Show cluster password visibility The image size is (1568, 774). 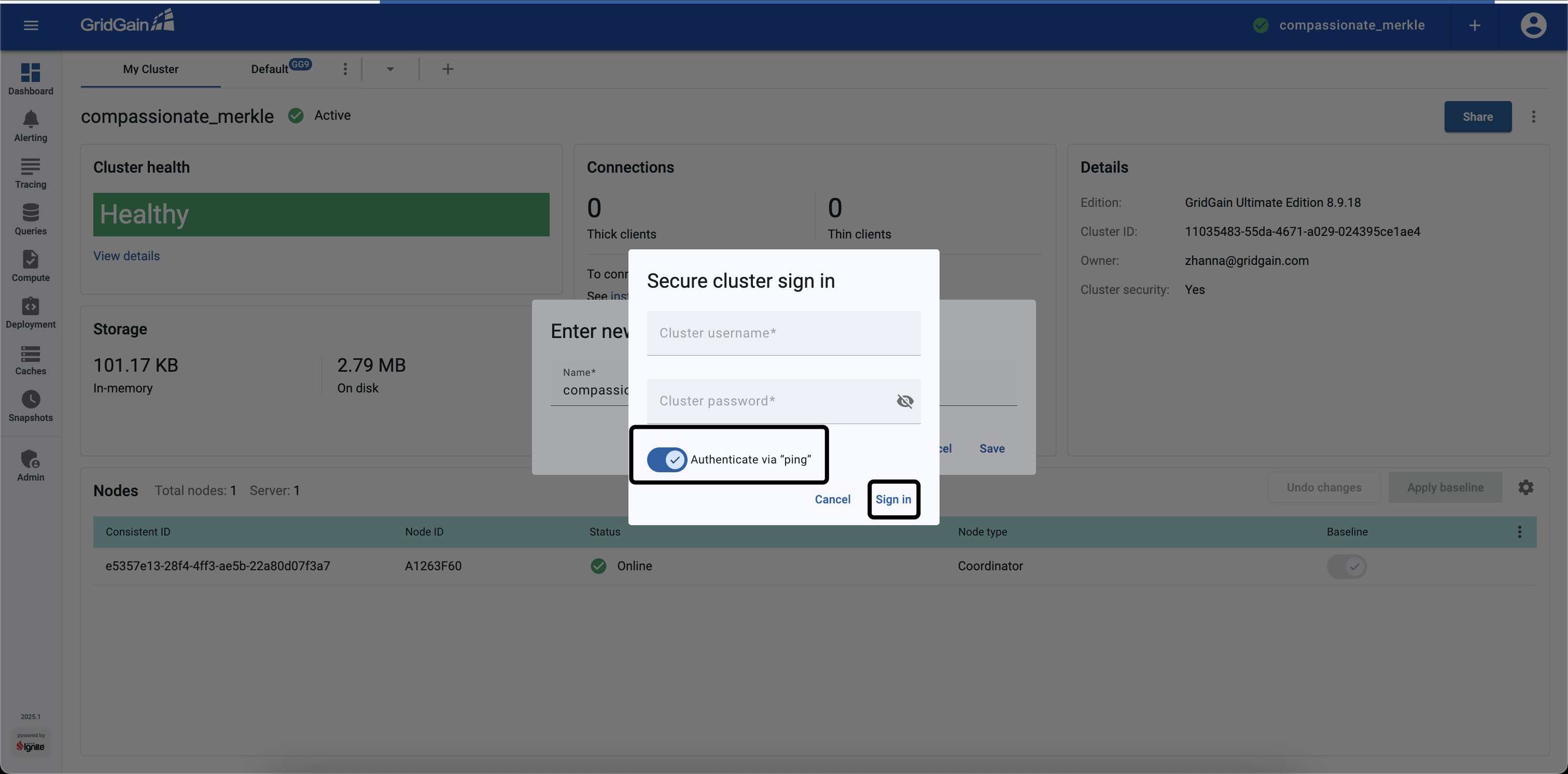(904, 401)
